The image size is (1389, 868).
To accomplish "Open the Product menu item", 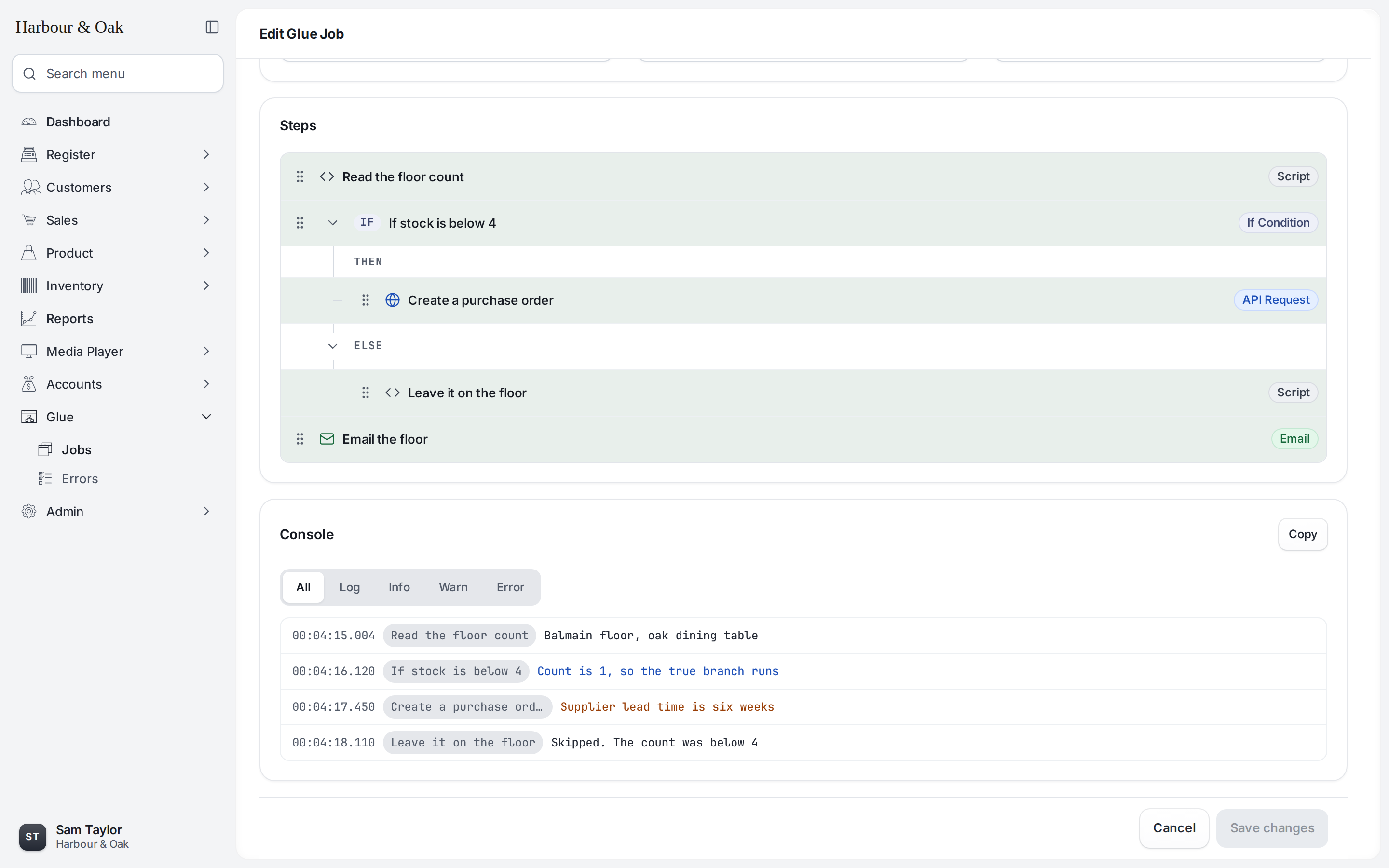I will [117, 253].
